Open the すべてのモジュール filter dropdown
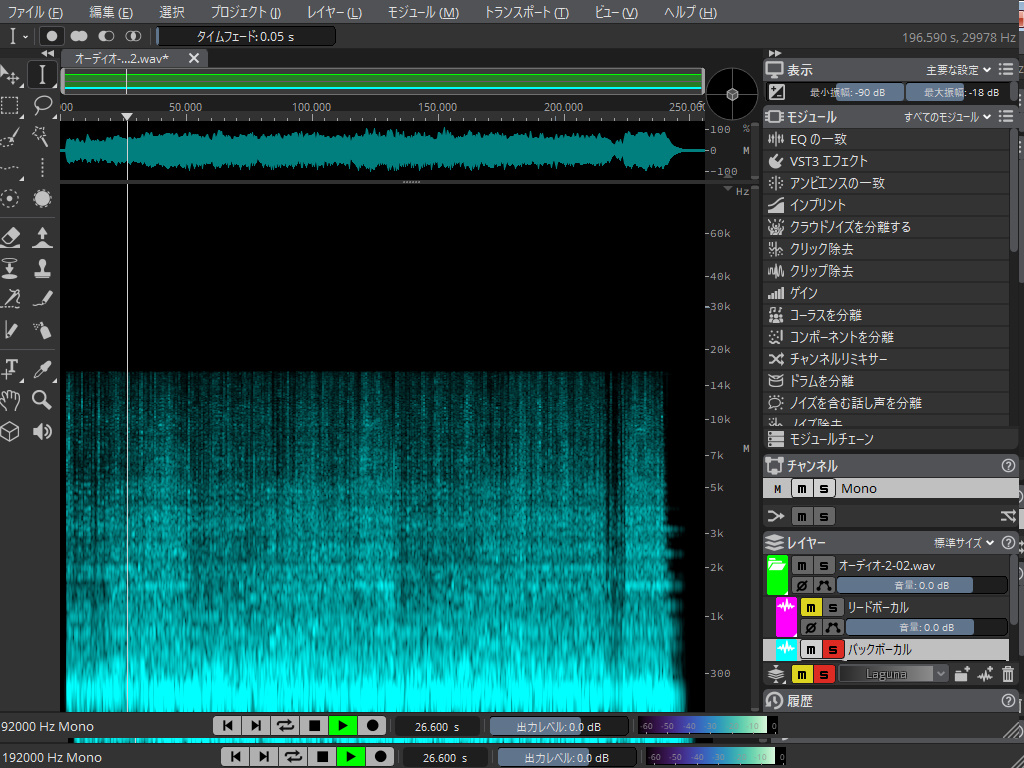1024x768 pixels. click(947, 117)
